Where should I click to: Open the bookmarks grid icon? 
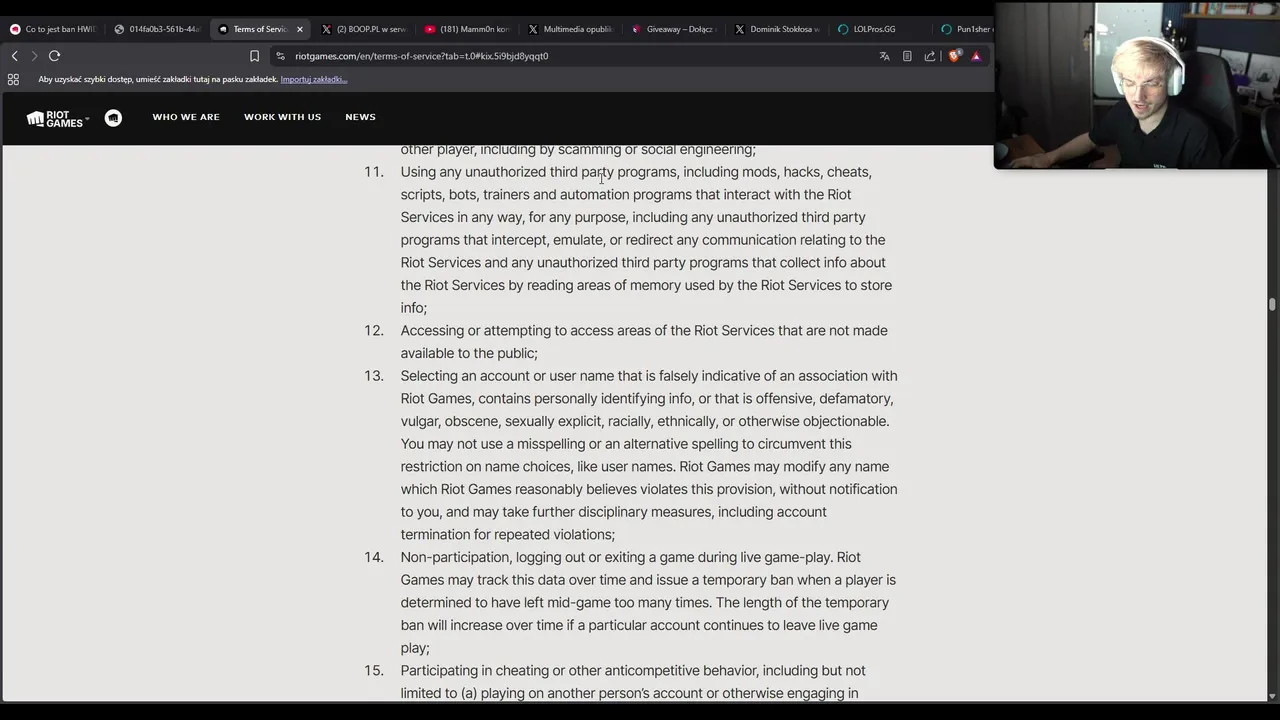click(14, 79)
